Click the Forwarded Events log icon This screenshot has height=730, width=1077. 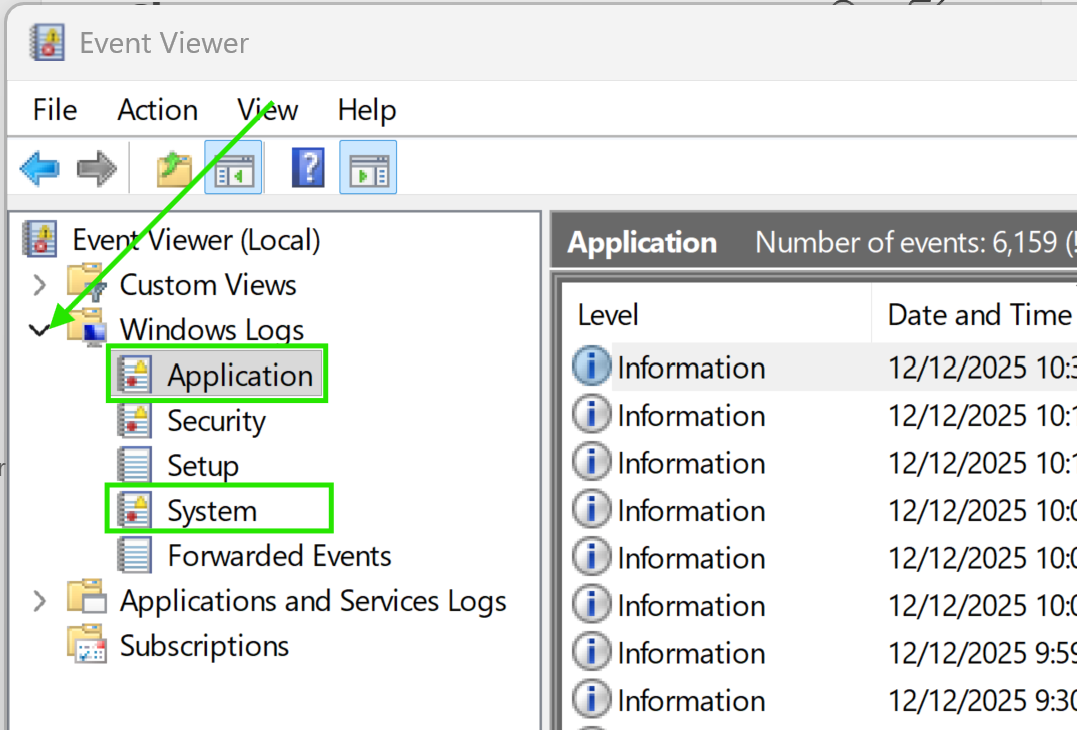[135, 555]
